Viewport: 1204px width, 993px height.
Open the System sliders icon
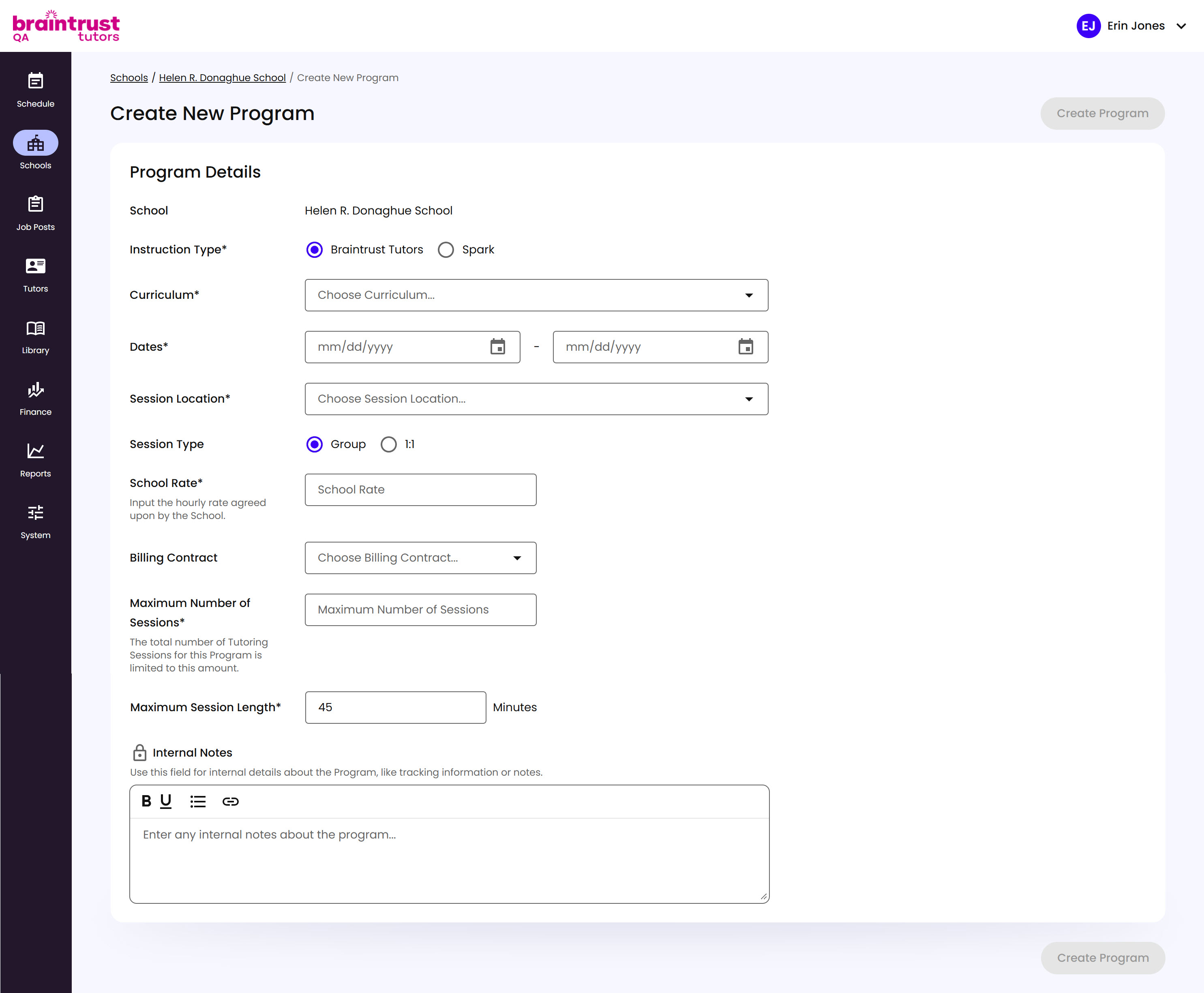35,513
